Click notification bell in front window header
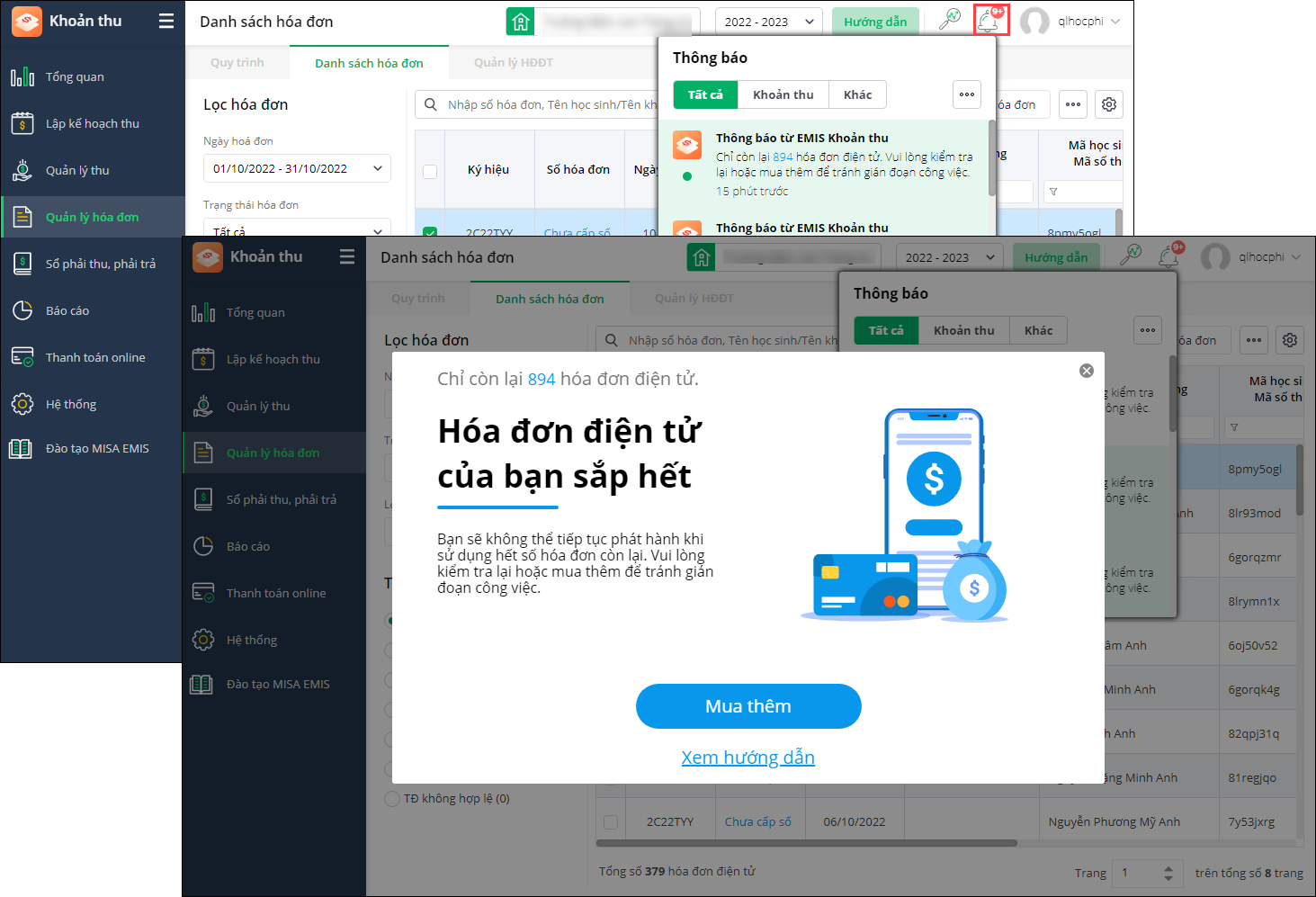The image size is (1316, 897). click(1170, 256)
